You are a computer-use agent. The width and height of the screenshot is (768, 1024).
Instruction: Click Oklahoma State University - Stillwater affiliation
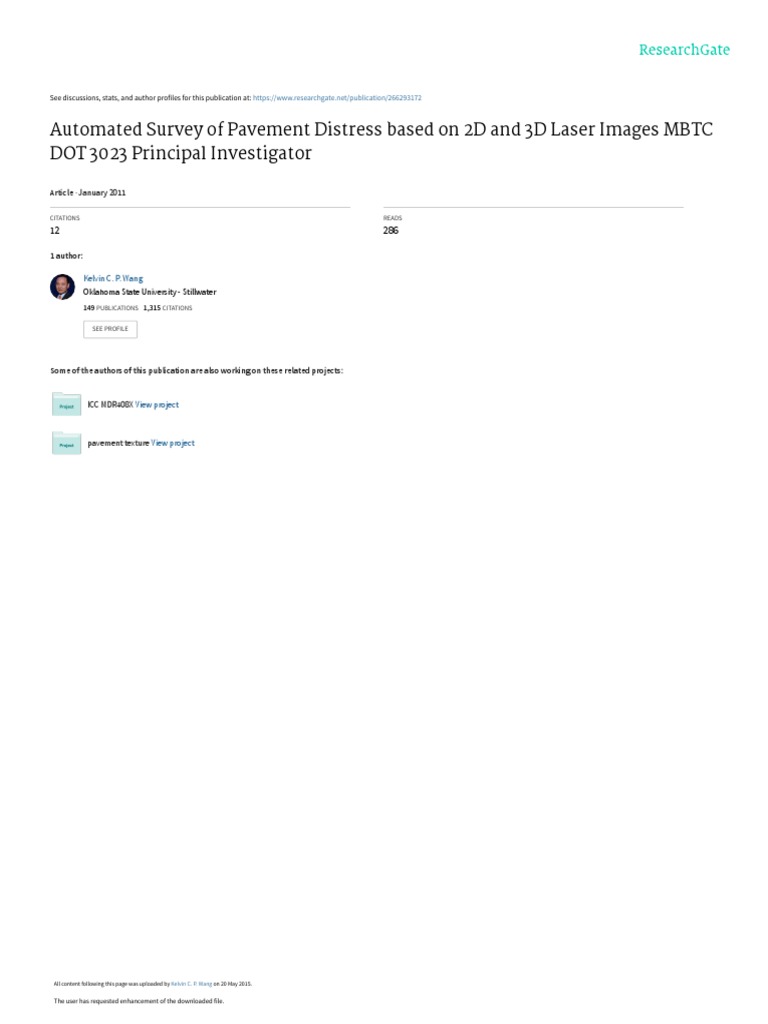[150, 292]
